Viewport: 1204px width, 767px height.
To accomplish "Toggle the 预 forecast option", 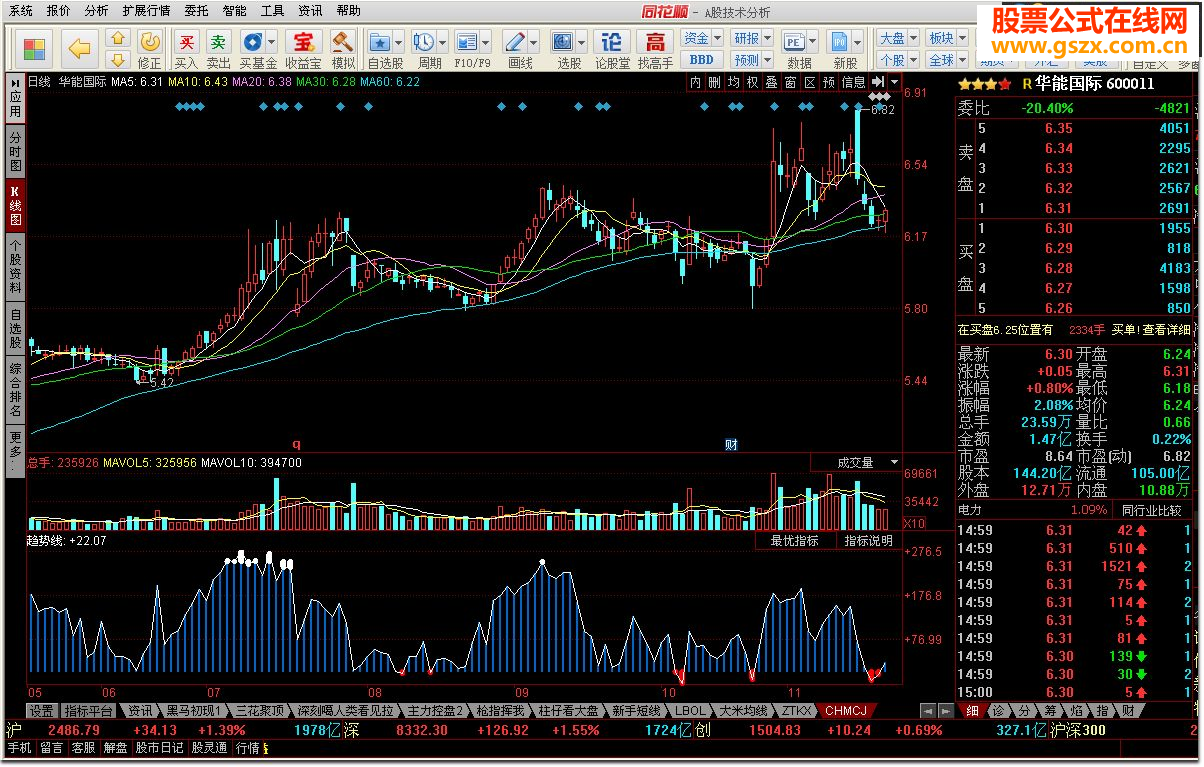I will pos(828,82).
